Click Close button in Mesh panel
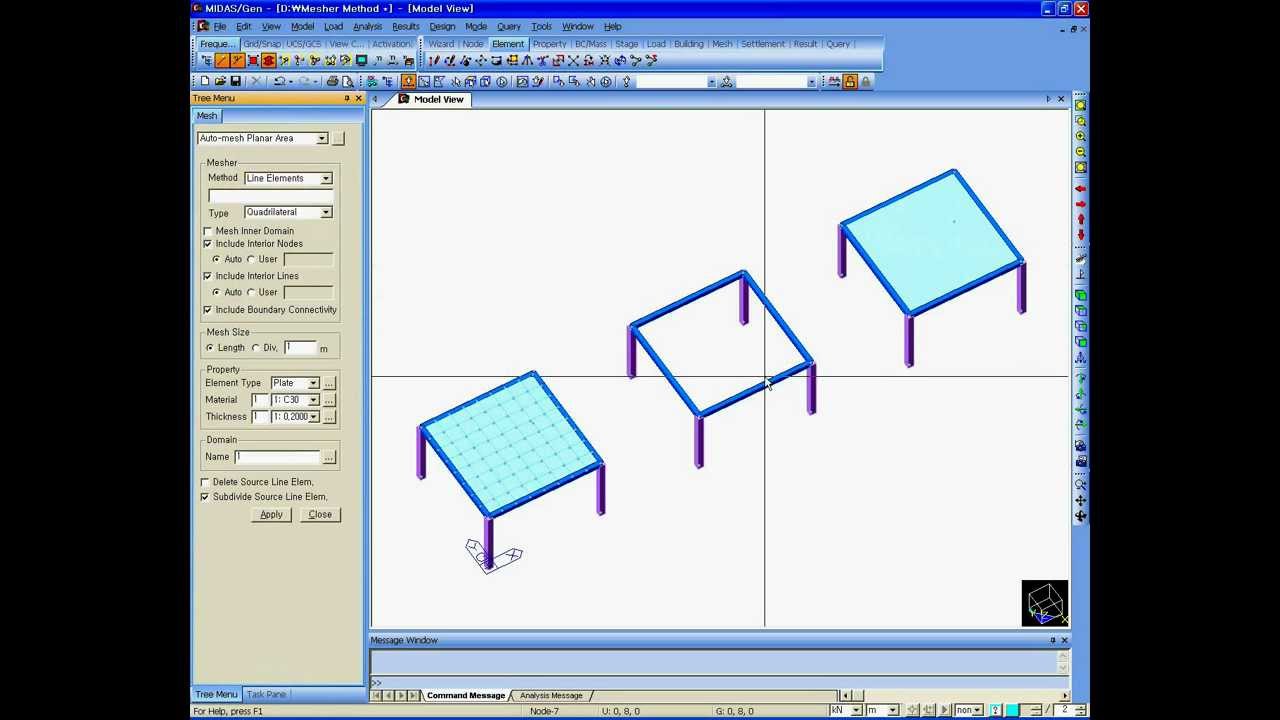 [320, 514]
